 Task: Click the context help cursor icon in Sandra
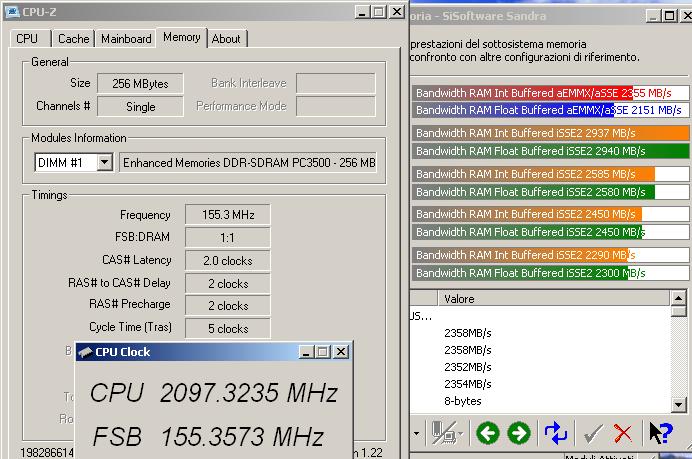coord(661,433)
